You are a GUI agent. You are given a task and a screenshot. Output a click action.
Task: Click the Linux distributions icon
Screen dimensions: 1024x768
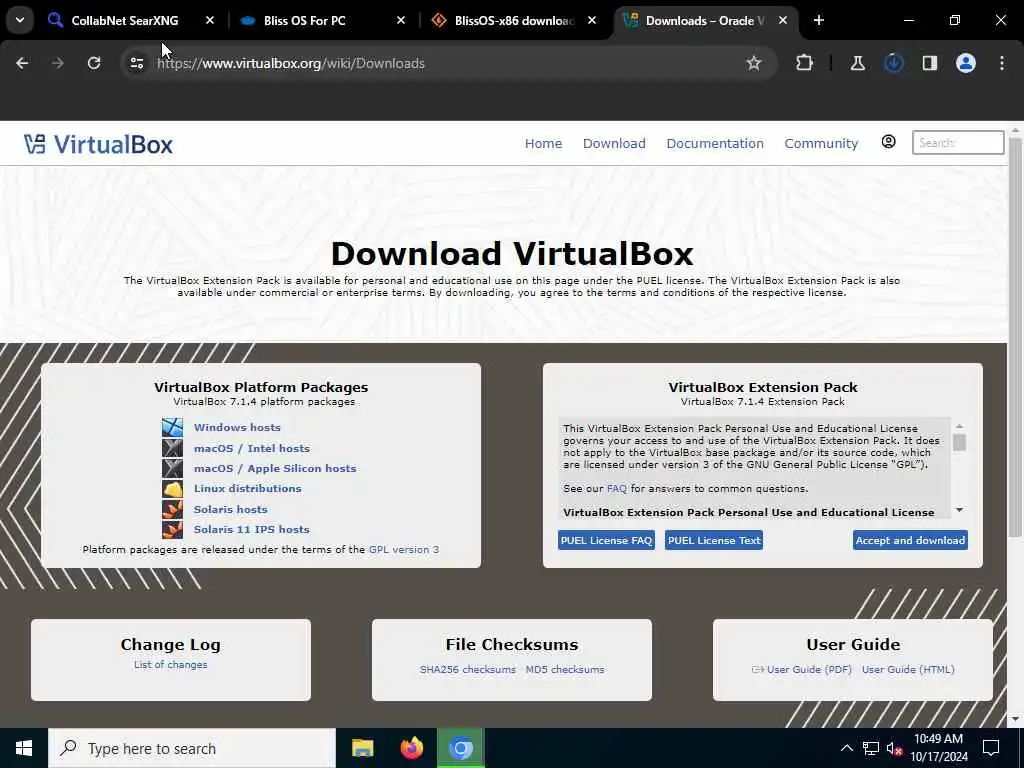(172, 488)
